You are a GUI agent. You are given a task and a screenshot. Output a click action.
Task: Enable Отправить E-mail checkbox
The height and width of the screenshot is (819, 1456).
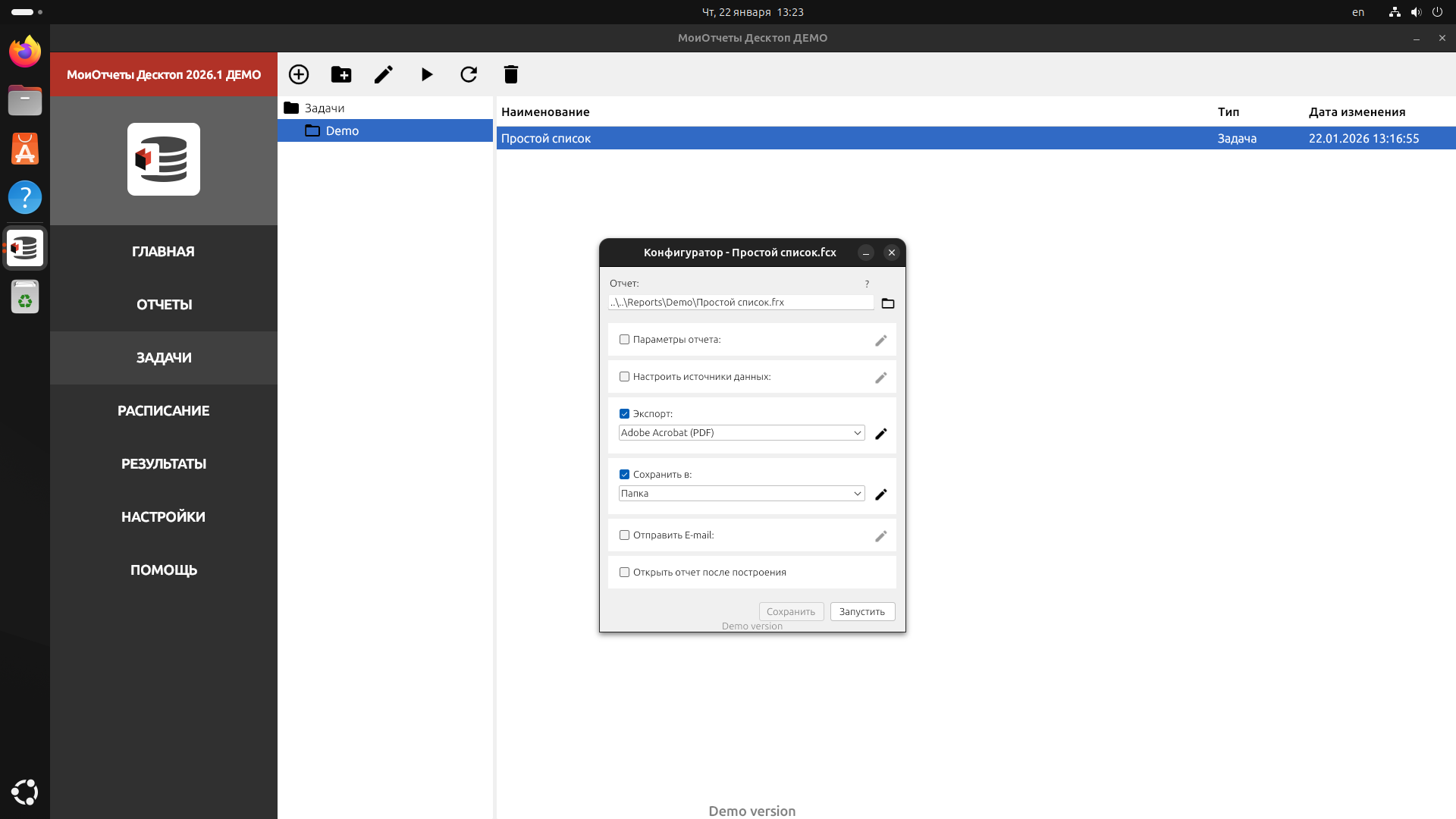tap(624, 535)
